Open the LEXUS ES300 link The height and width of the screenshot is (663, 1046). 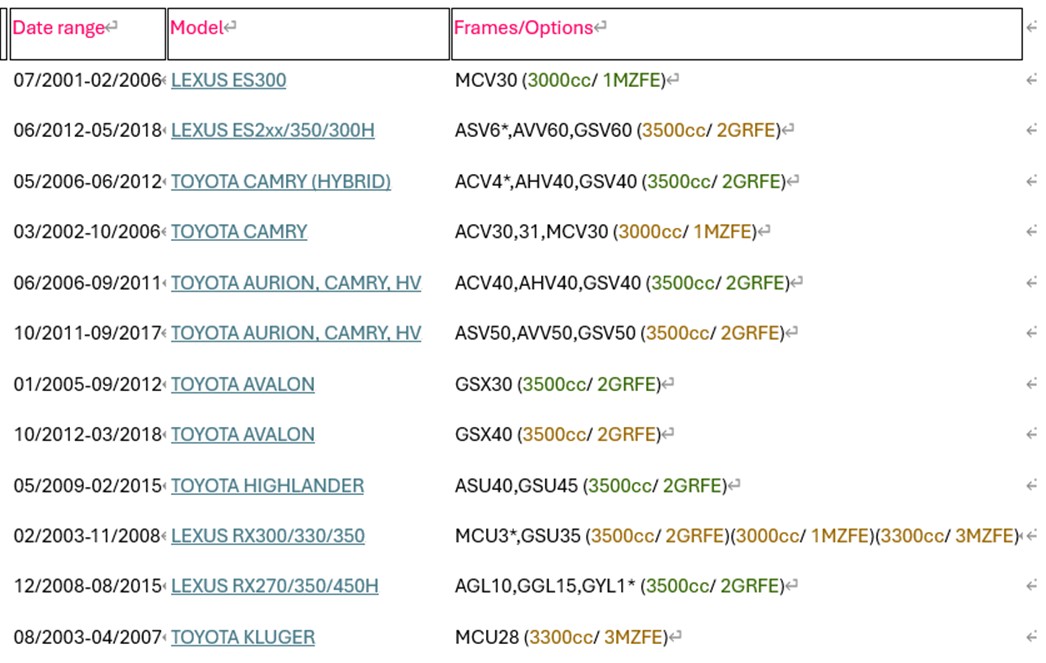pos(228,80)
